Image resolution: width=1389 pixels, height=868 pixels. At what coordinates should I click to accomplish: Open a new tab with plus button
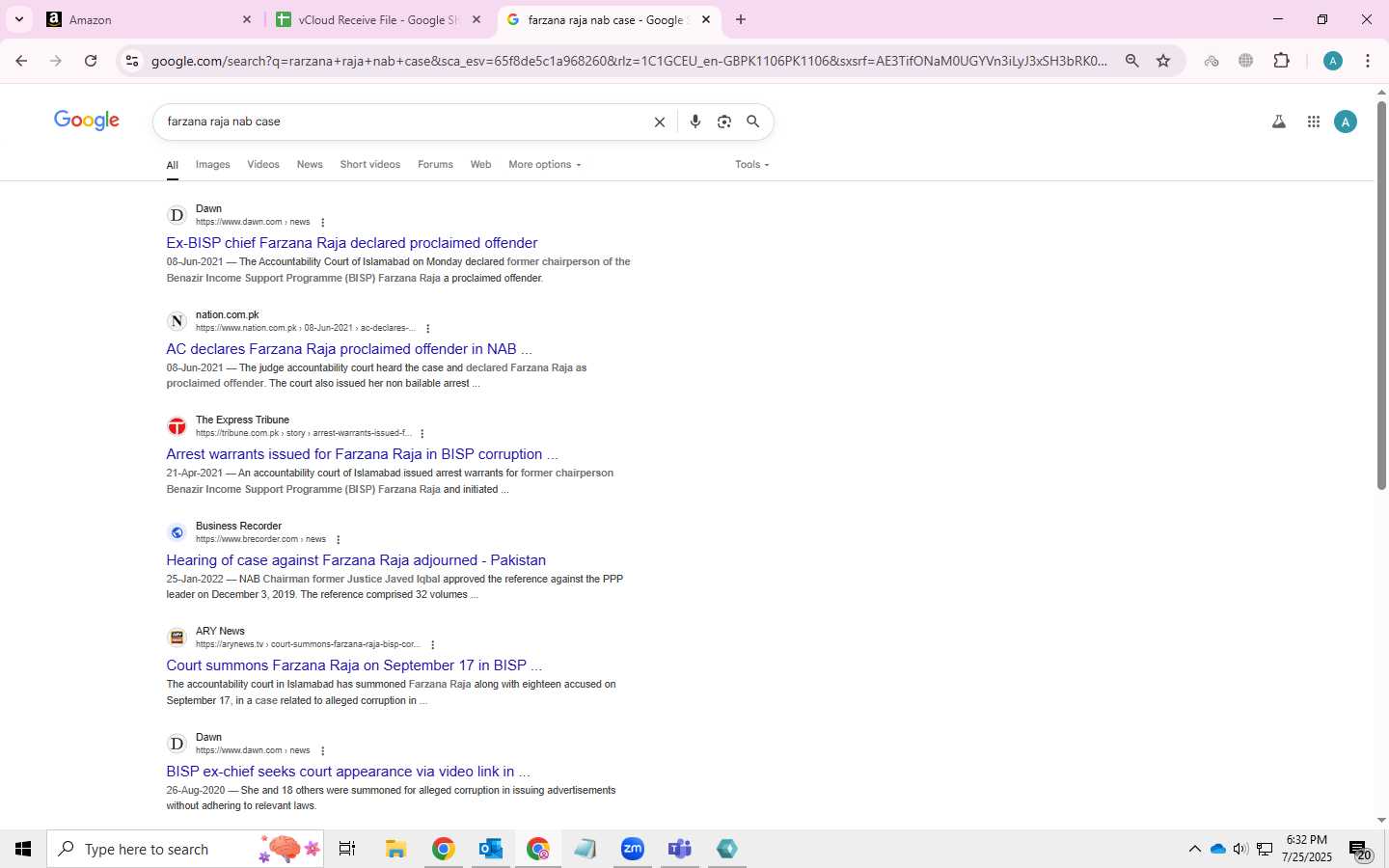[x=741, y=19]
